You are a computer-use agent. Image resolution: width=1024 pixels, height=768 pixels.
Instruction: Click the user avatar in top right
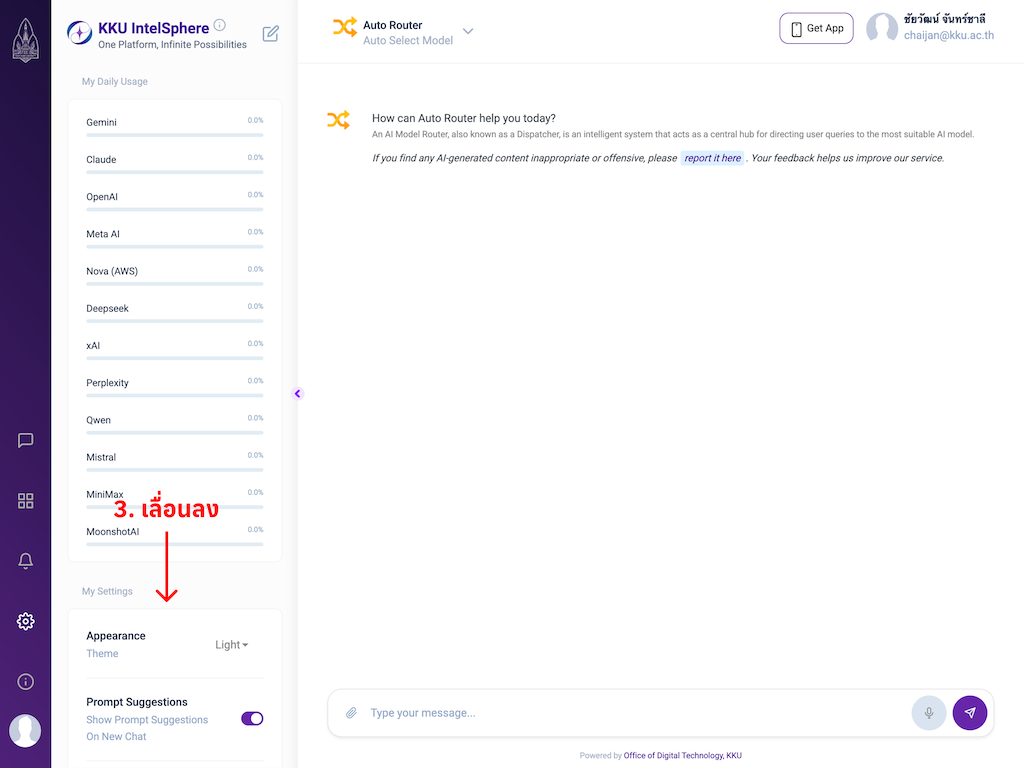pos(882,27)
